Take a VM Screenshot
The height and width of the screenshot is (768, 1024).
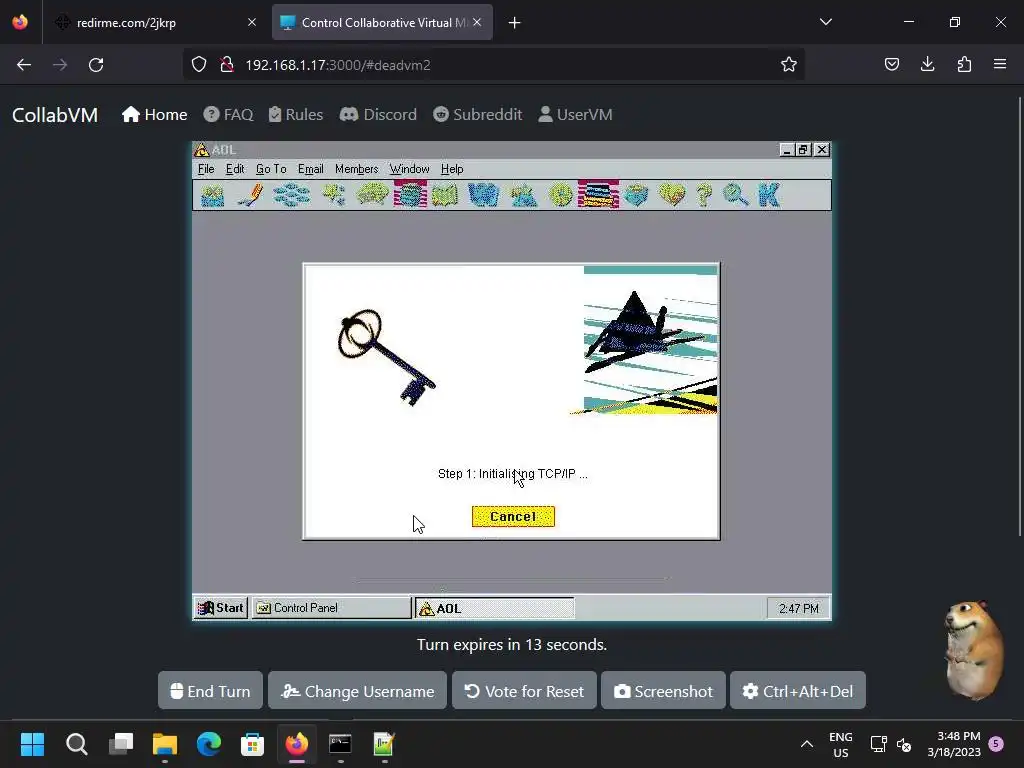coord(663,691)
